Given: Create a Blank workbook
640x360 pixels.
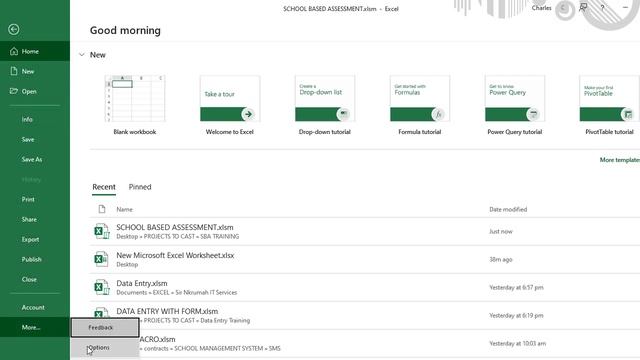Looking at the screenshot, I should tap(135, 105).
